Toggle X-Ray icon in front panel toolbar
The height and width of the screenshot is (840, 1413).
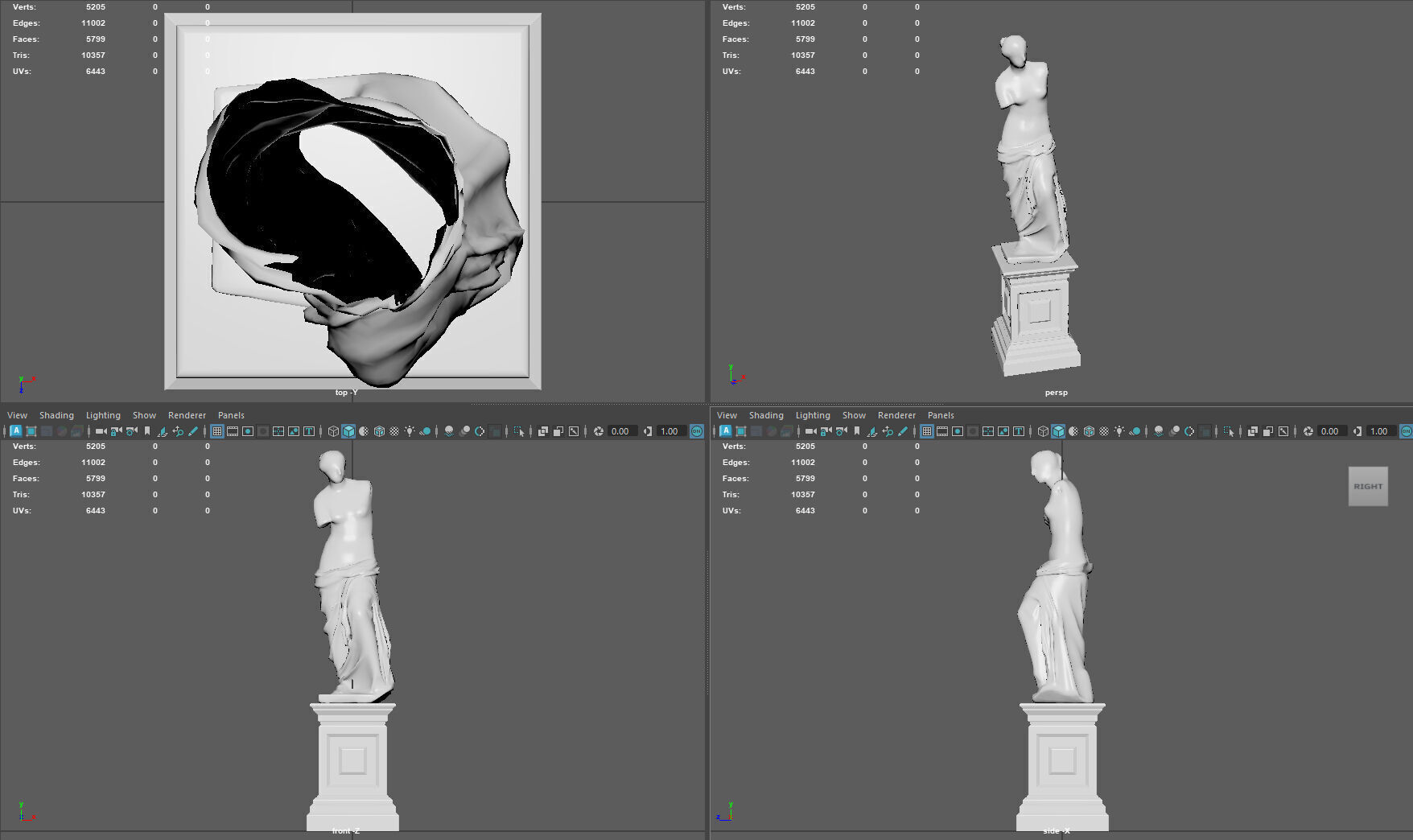(543, 431)
